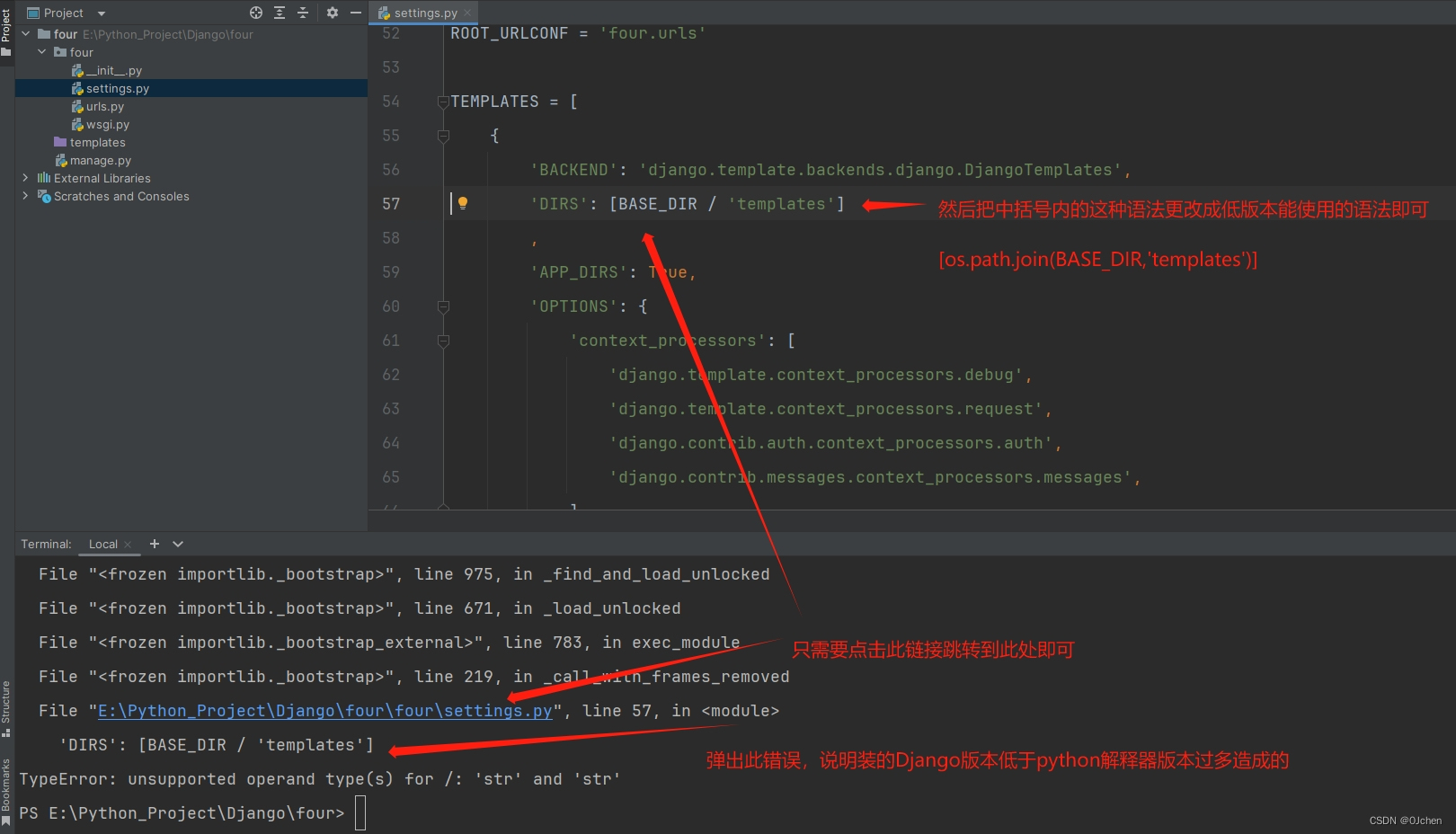The height and width of the screenshot is (834, 1456).
Task: Click the context_processors.debug string line
Action: 816,375
